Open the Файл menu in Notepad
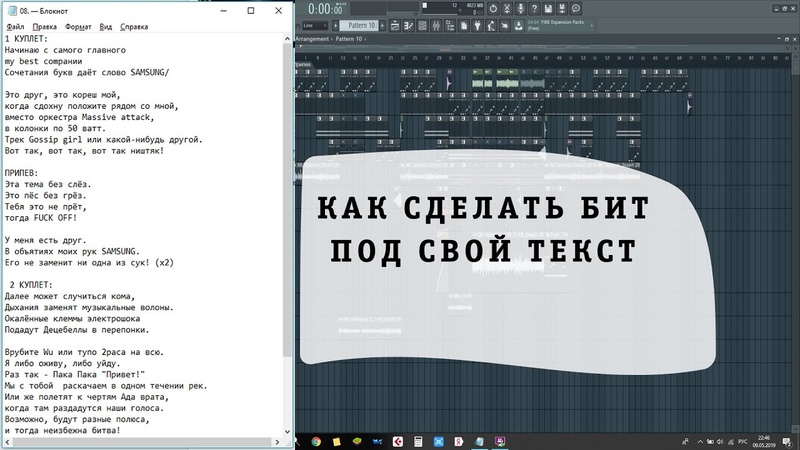Image resolution: width=800 pixels, height=450 pixels. [x=16, y=27]
